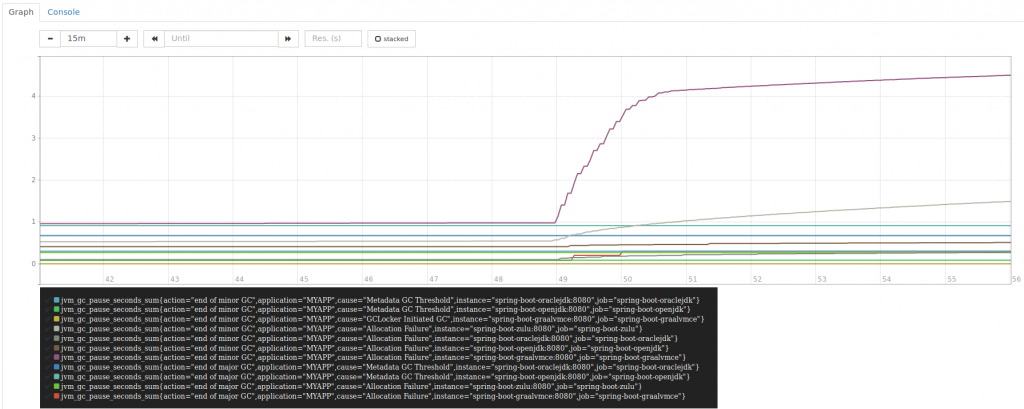Fast-forward the graph end time
Image resolution: width=1024 pixels, height=409 pixels.
coord(288,38)
